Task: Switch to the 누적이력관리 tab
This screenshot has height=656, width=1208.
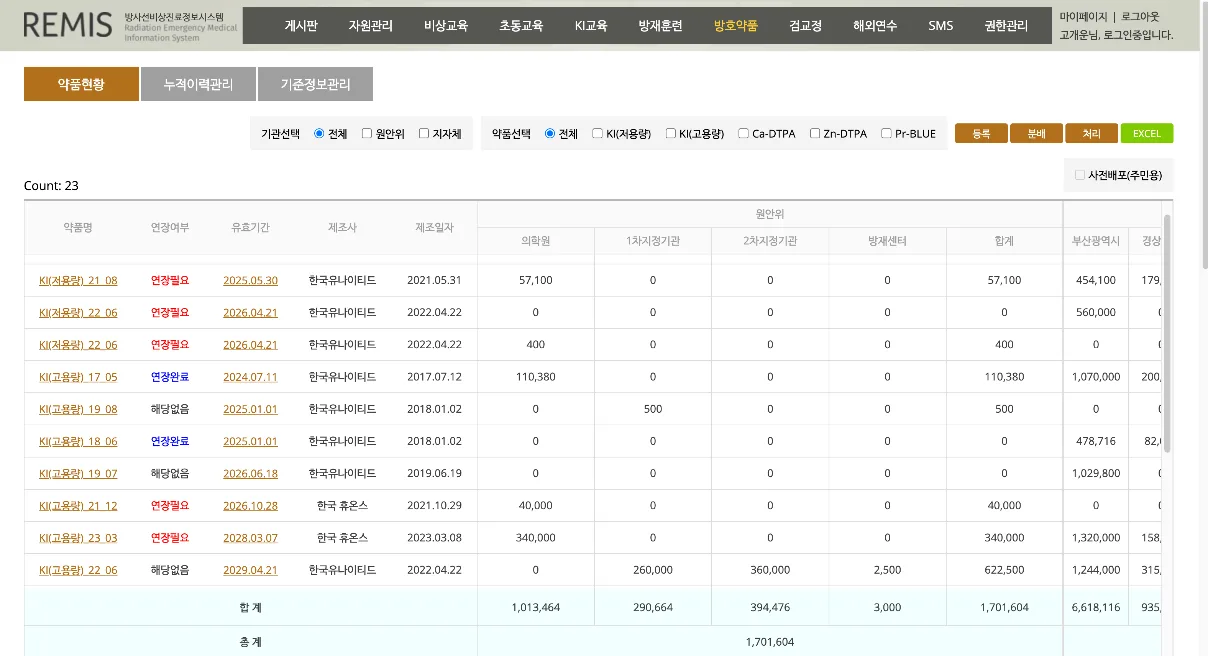Action: 198,84
